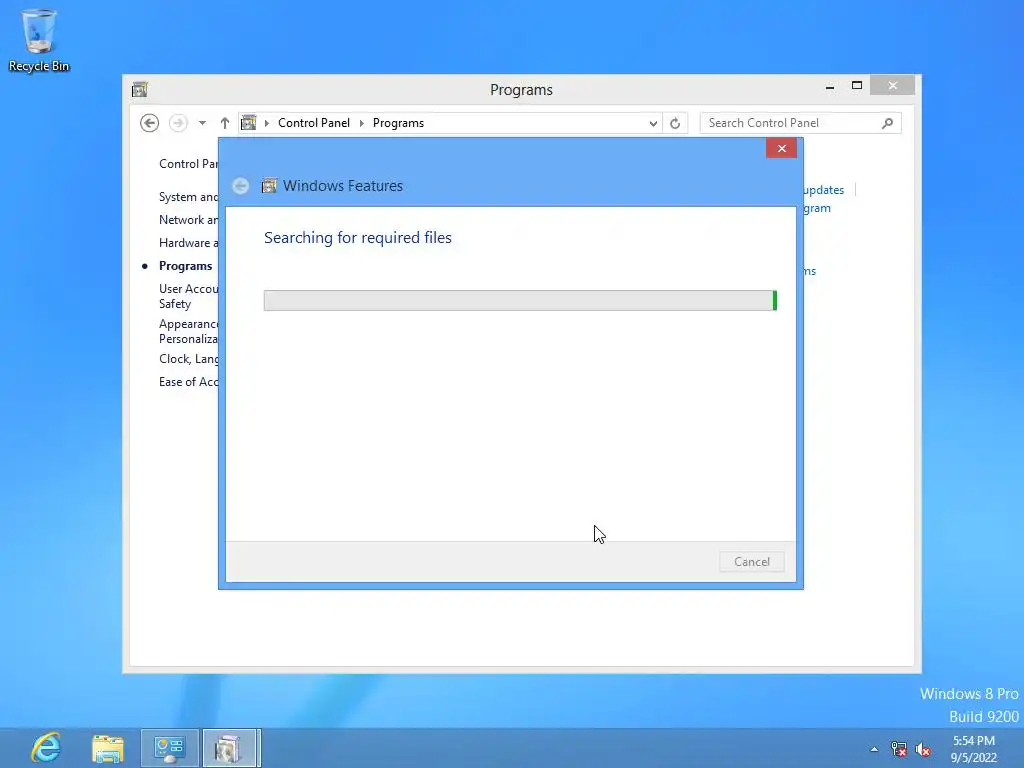Screen dimensions: 1024x768
Task: Open Network and Internet in the sidebar
Action: (x=188, y=220)
